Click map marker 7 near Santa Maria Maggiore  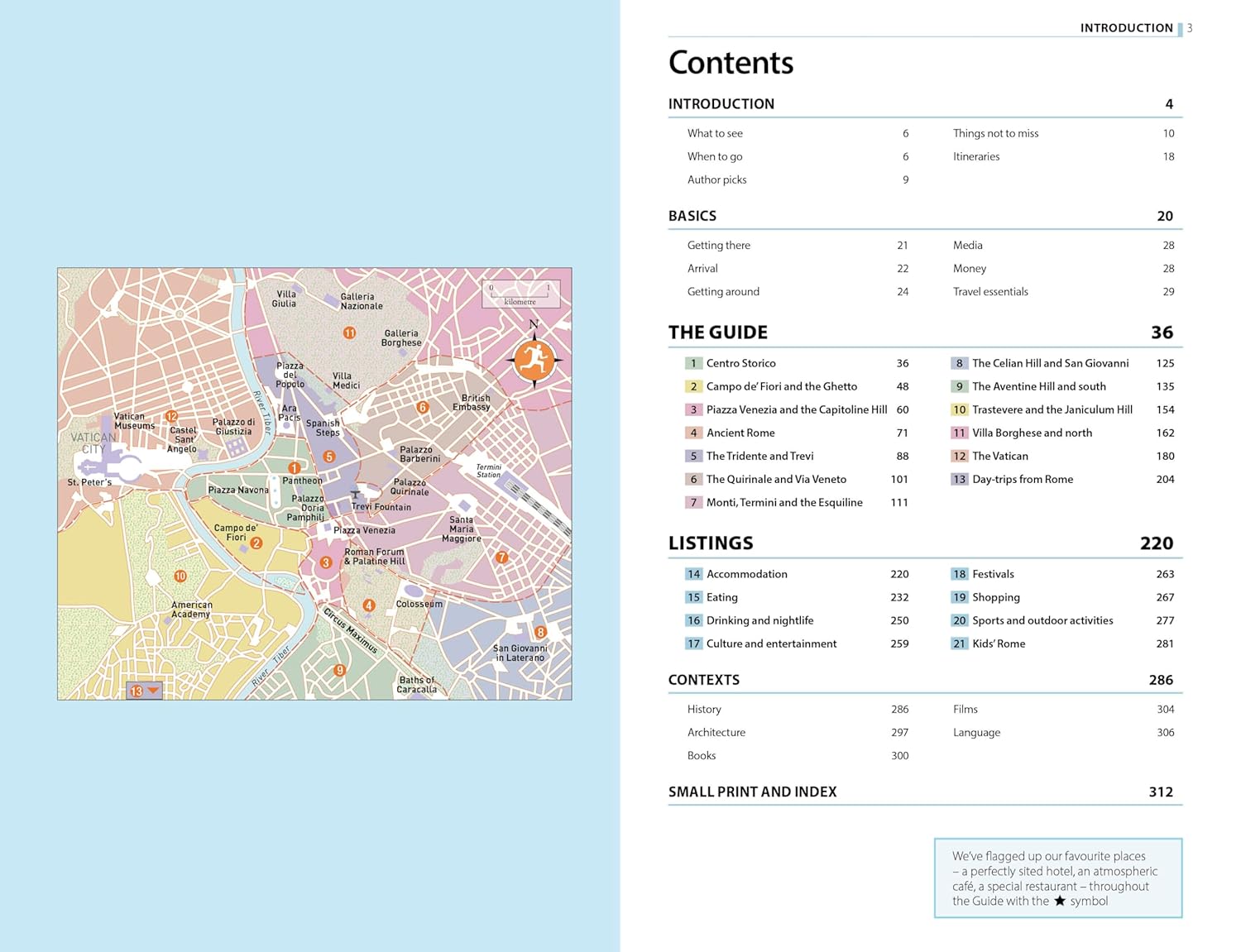click(x=501, y=557)
